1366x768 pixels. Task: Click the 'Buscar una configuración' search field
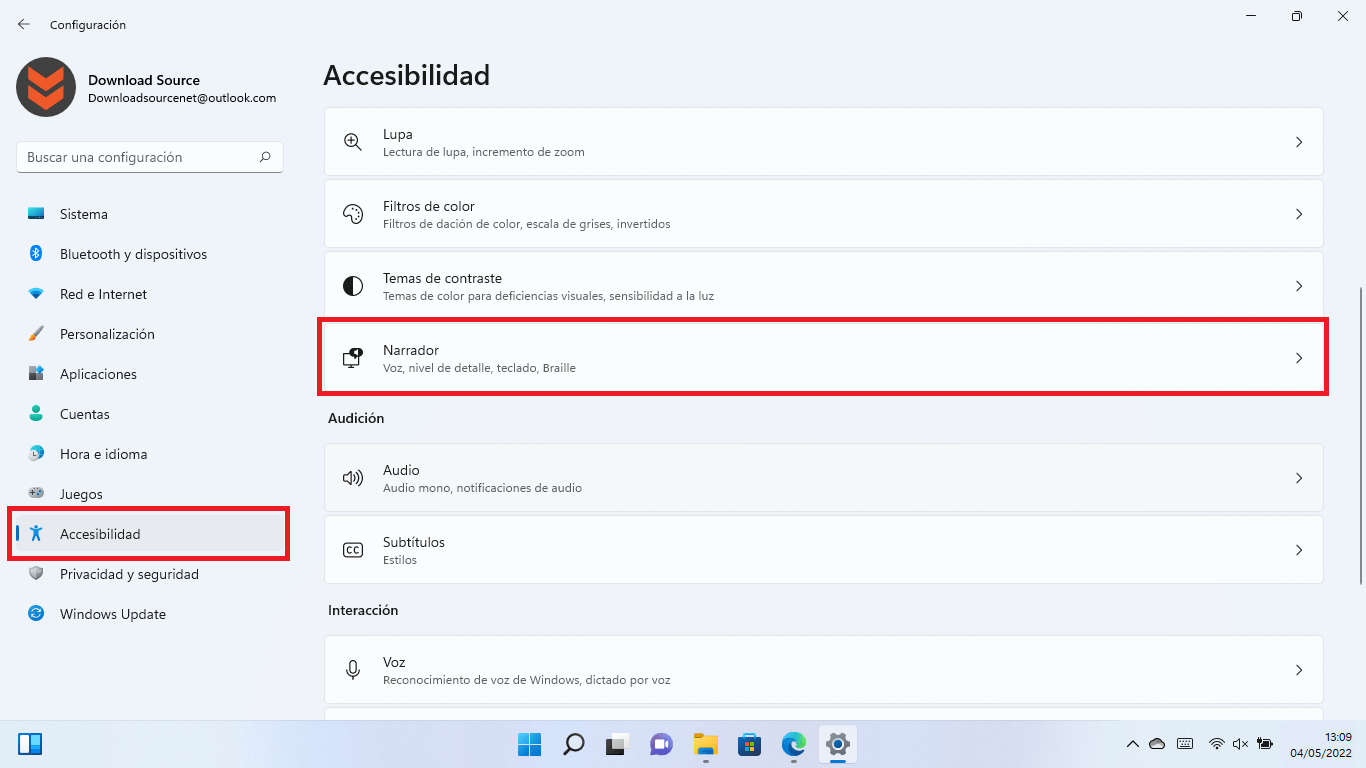tap(149, 157)
